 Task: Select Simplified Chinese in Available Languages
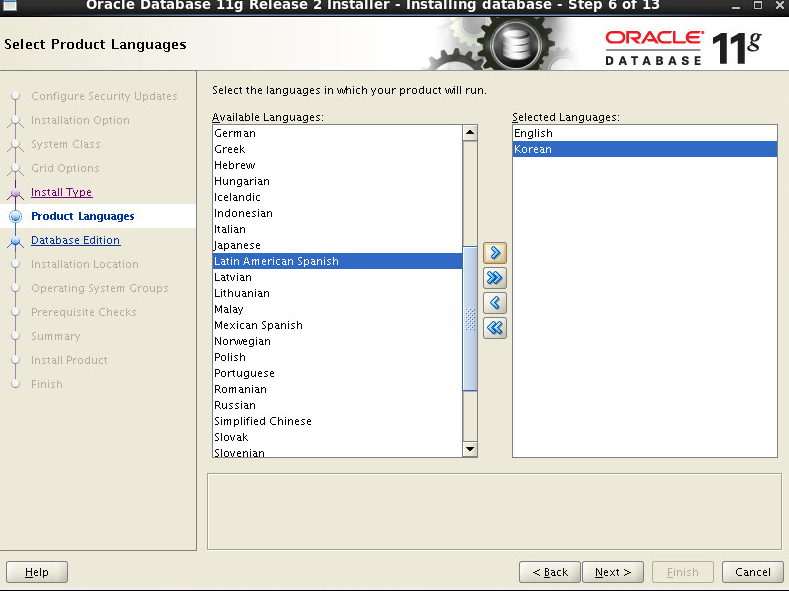click(x=337, y=421)
